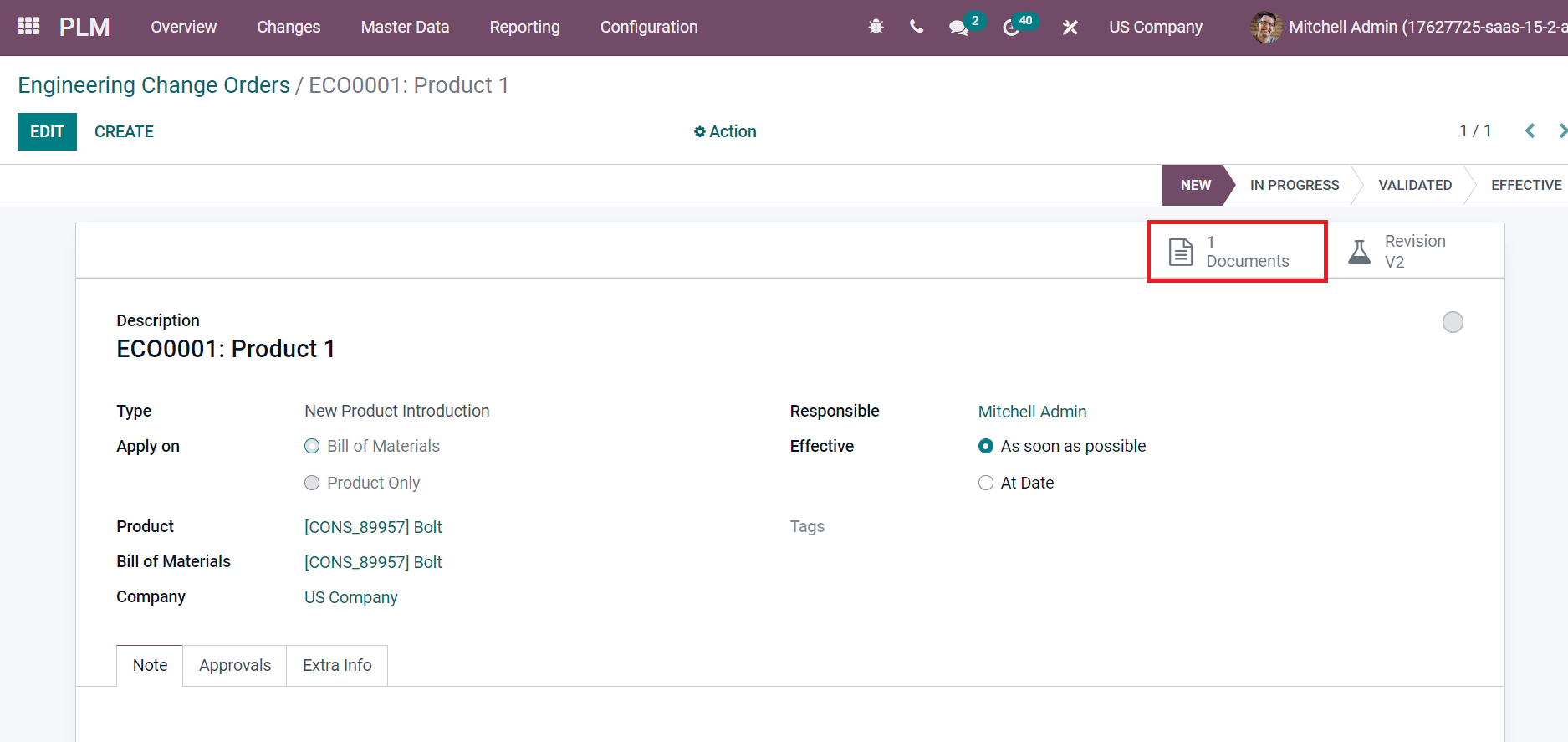Select Product Only radio option

[312, 483]
